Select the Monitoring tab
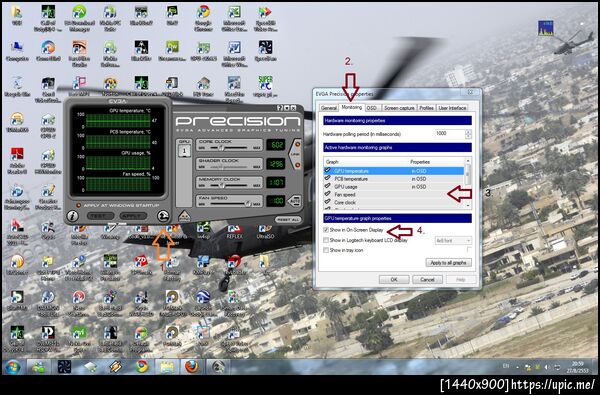 pyautogui.click(x=352, y=108)
